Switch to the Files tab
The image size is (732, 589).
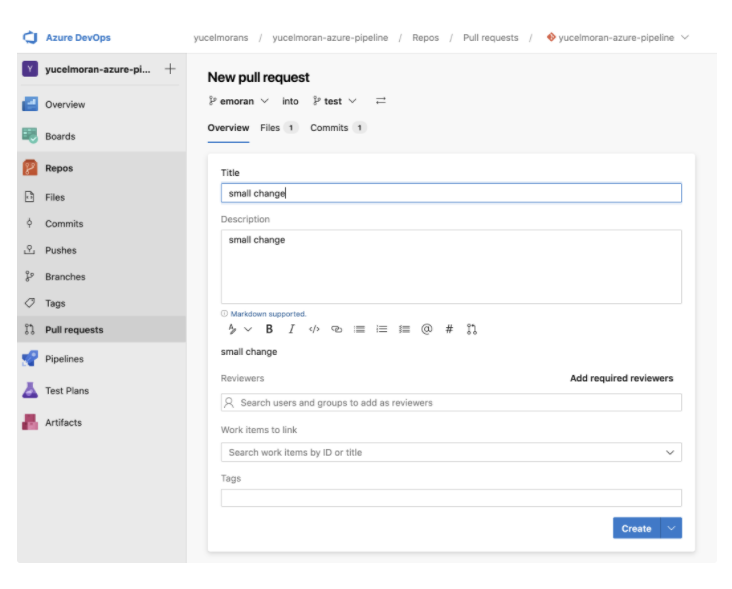tap(278, 128)
